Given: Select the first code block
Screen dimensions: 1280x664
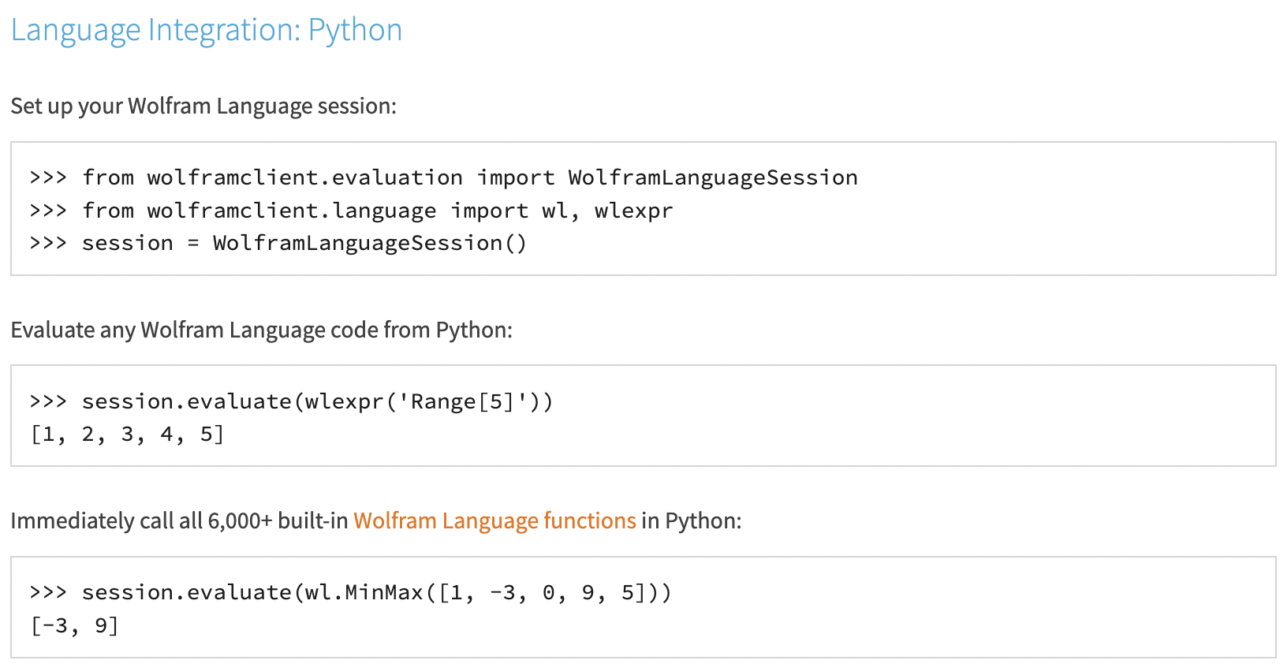Looking at the screenshot, I should coord(640,209).
